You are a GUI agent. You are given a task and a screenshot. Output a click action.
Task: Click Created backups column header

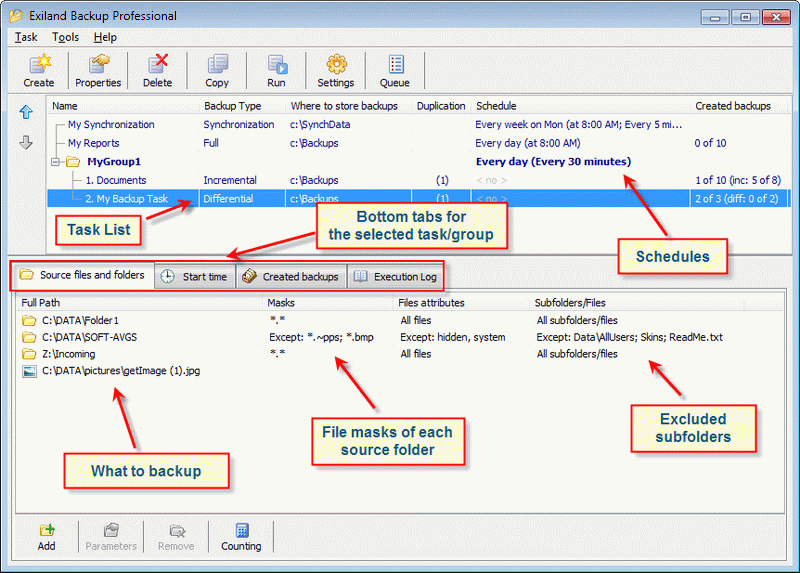[740, 106]
